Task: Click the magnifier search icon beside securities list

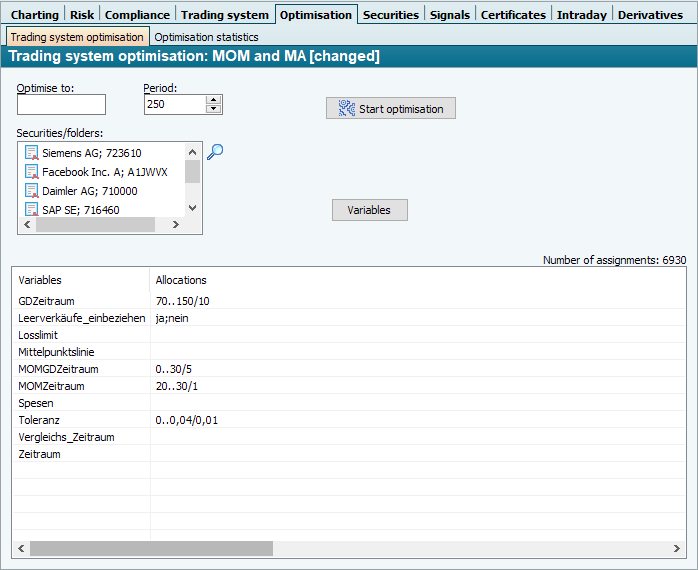Action: 215,152
